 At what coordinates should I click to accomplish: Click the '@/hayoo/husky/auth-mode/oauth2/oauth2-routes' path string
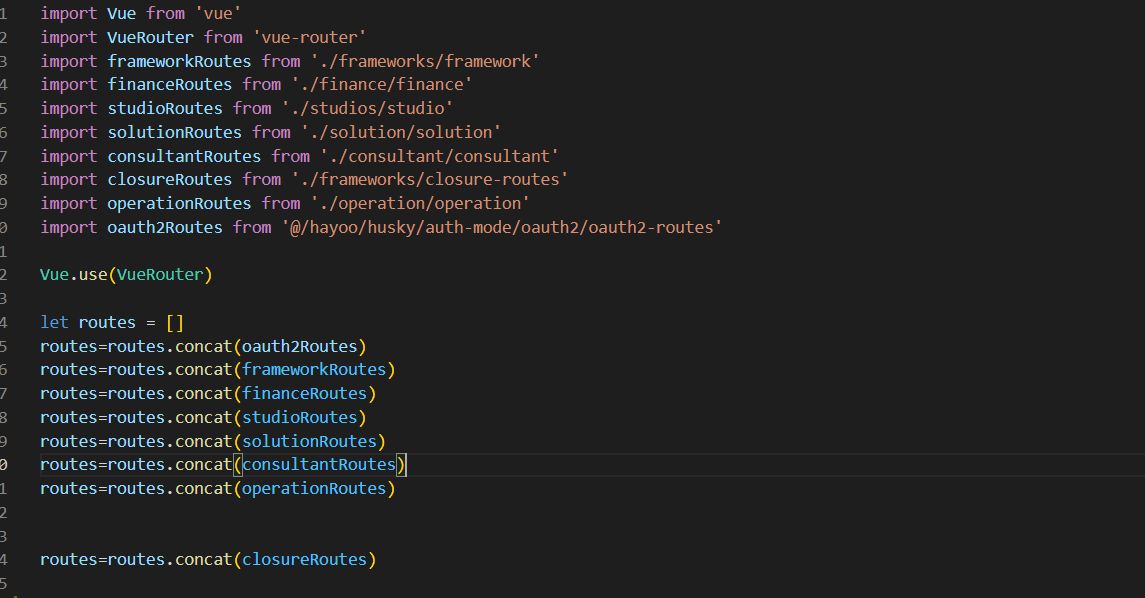(x=502, y=228)
